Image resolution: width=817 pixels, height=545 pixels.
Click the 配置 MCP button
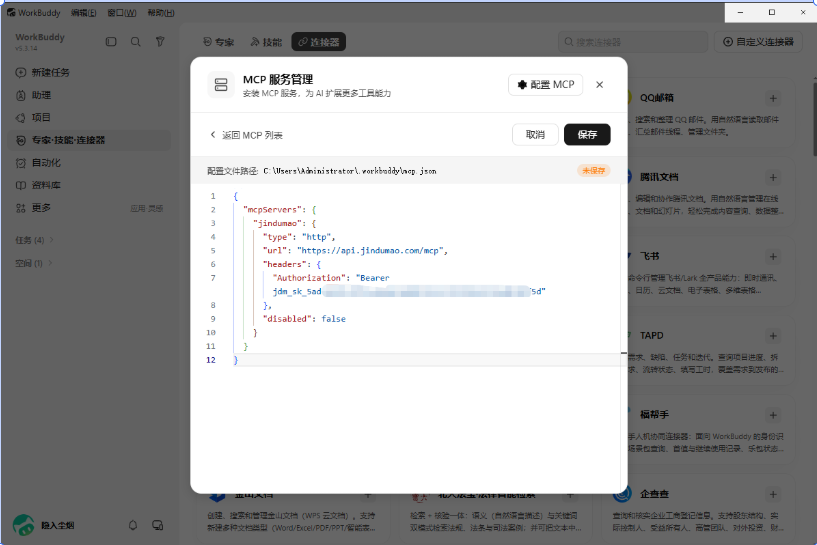[x=546, y=85]
